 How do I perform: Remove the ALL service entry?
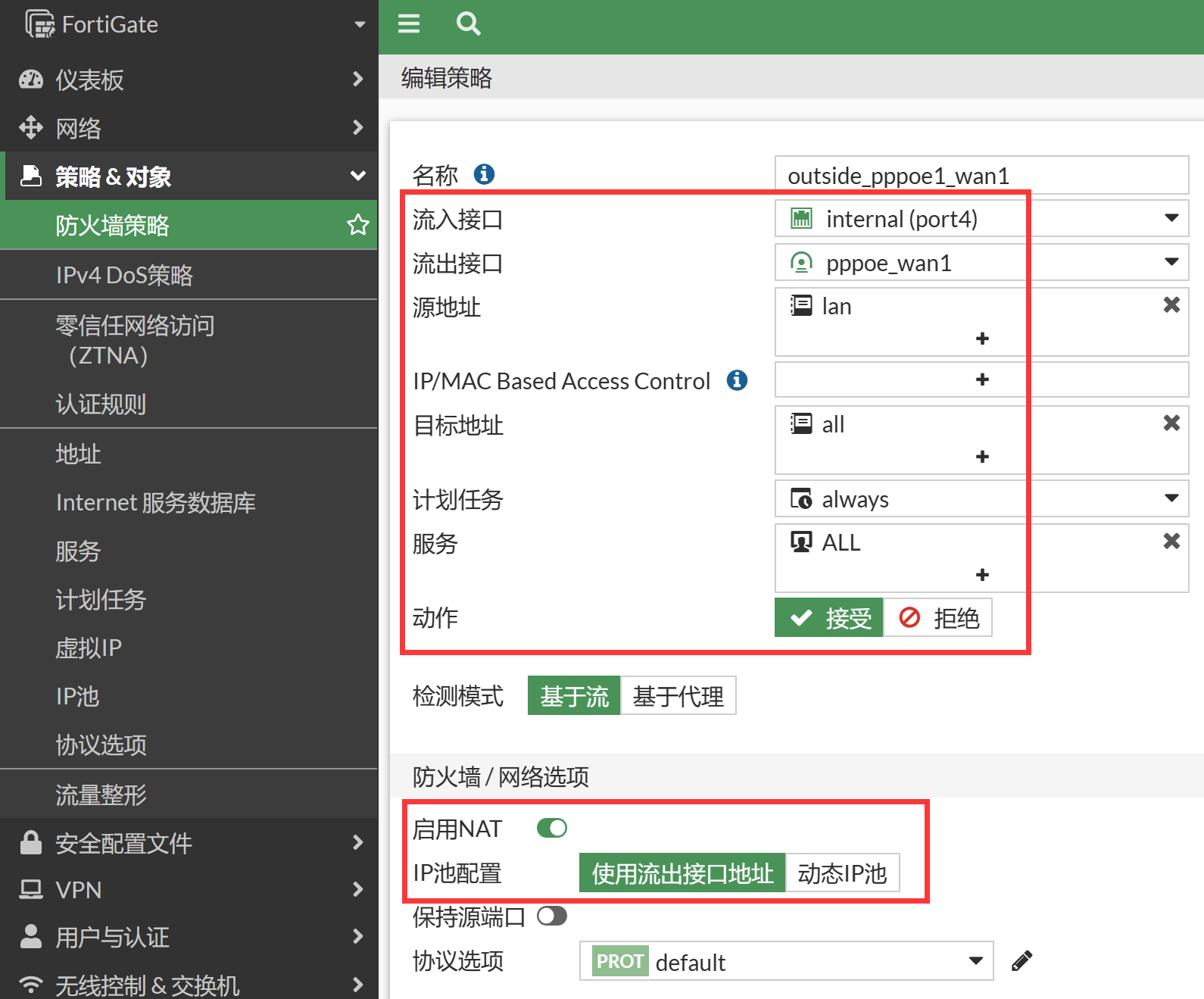(x=1171, y=542)
